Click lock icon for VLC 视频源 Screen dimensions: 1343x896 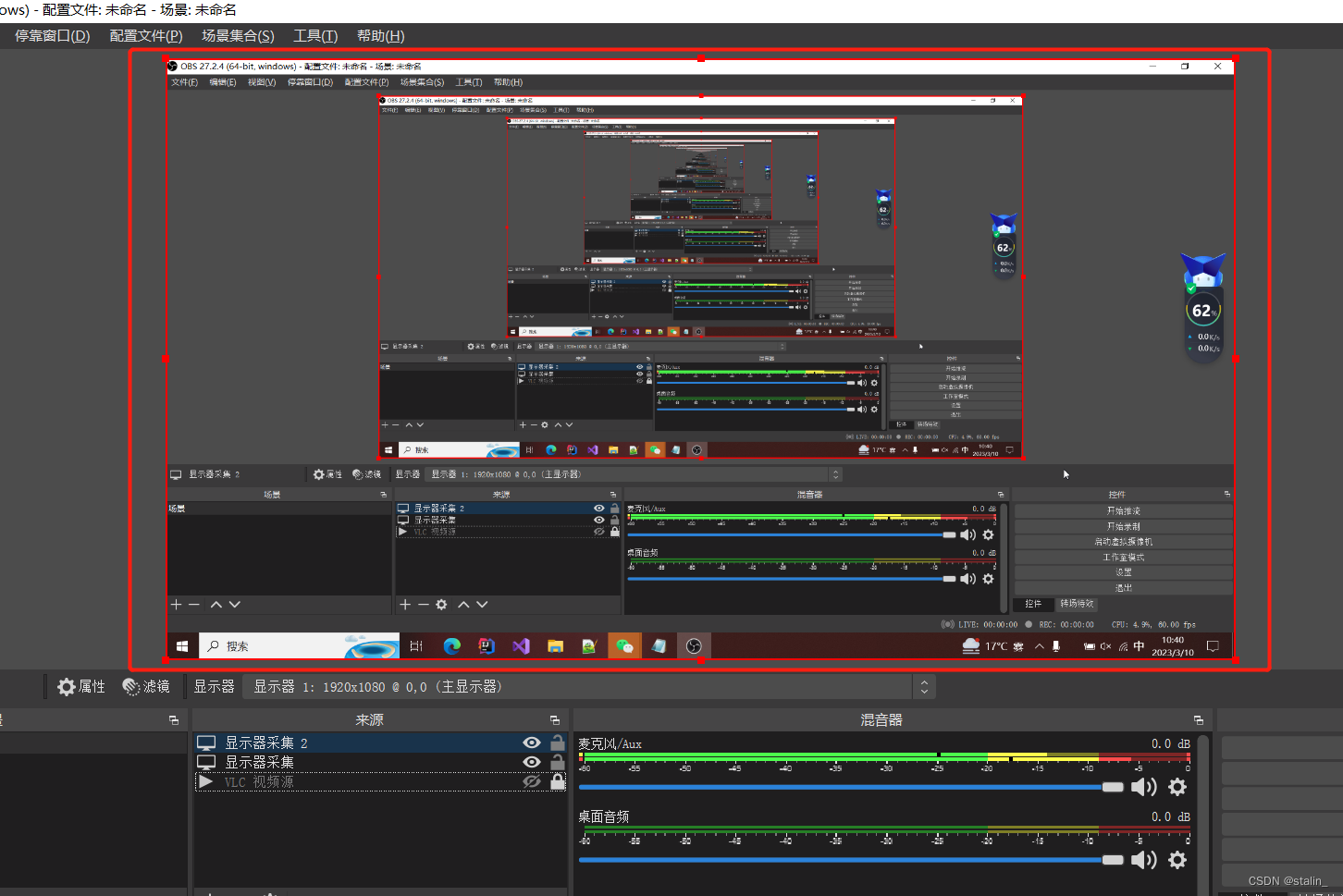click(x=558, y=782)
